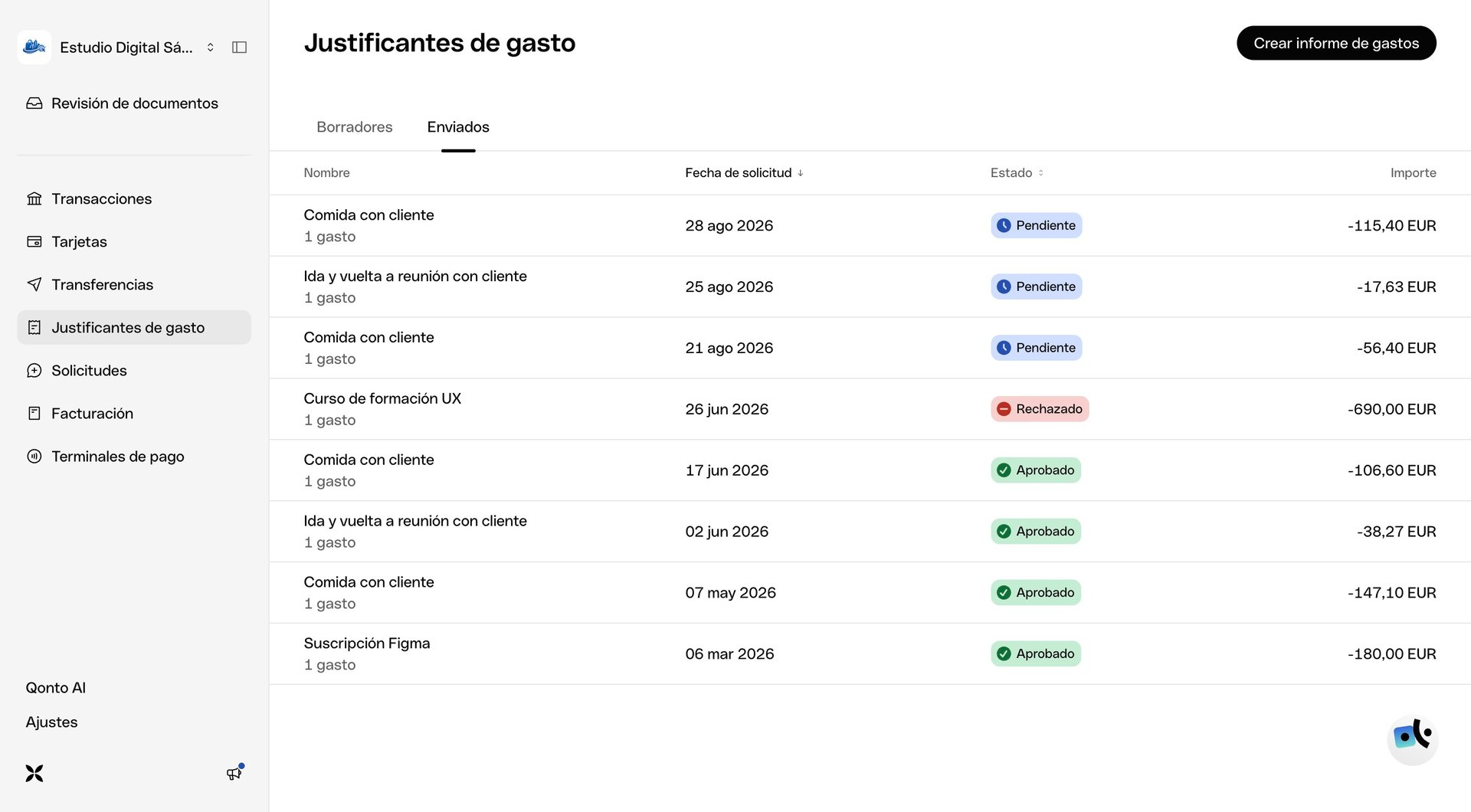This screenshot has height=812, width=1471.
Task: Open Transacciones via its bank icon
Action: pos(34,199)
